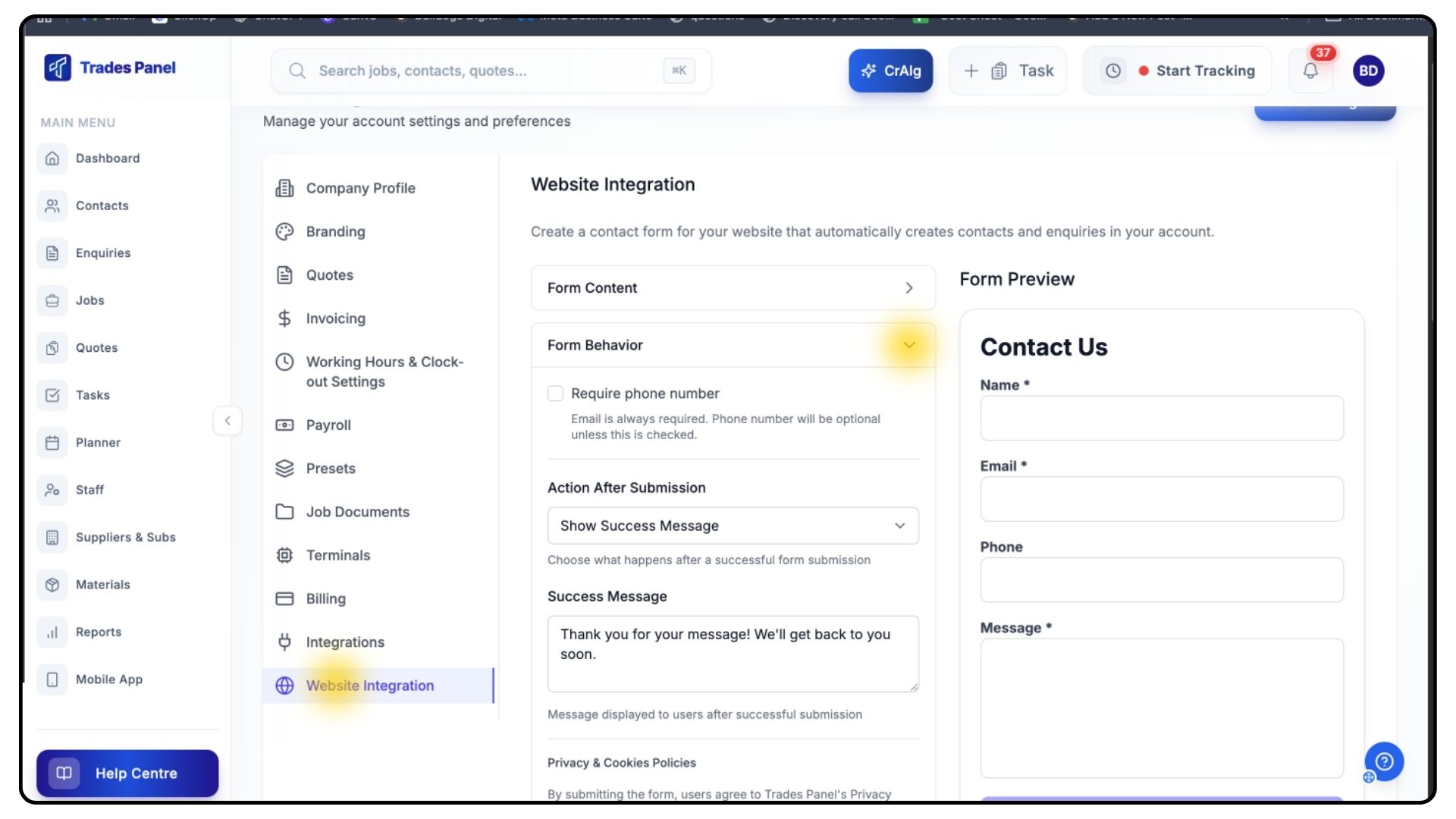Open the blue help question-mark bubble
Viewport: 1456px width, 819px height.
(1384, 761)
